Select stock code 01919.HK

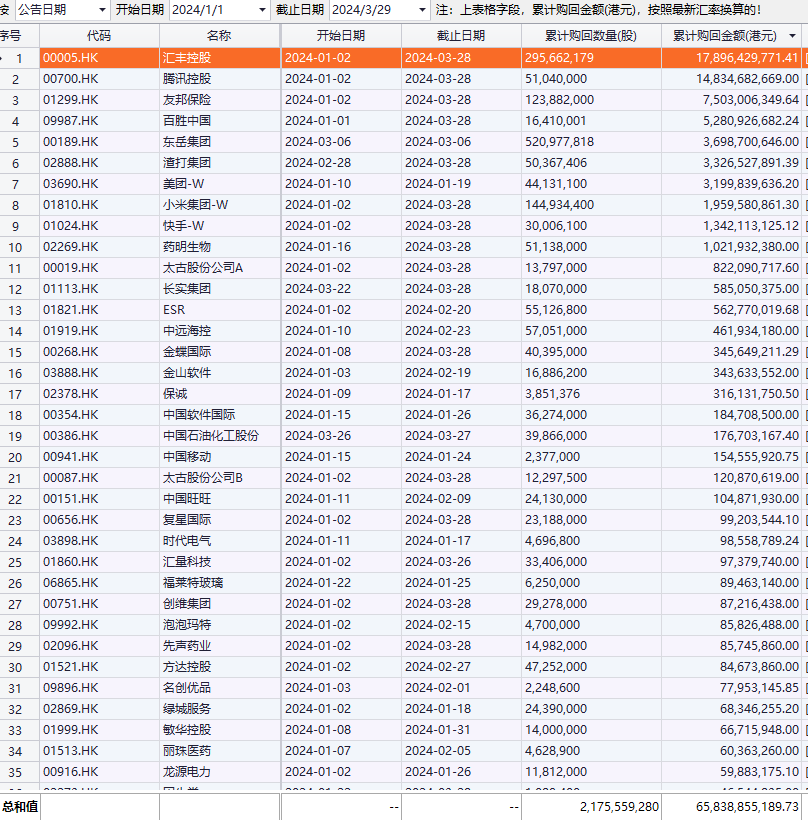click(99, 331)
